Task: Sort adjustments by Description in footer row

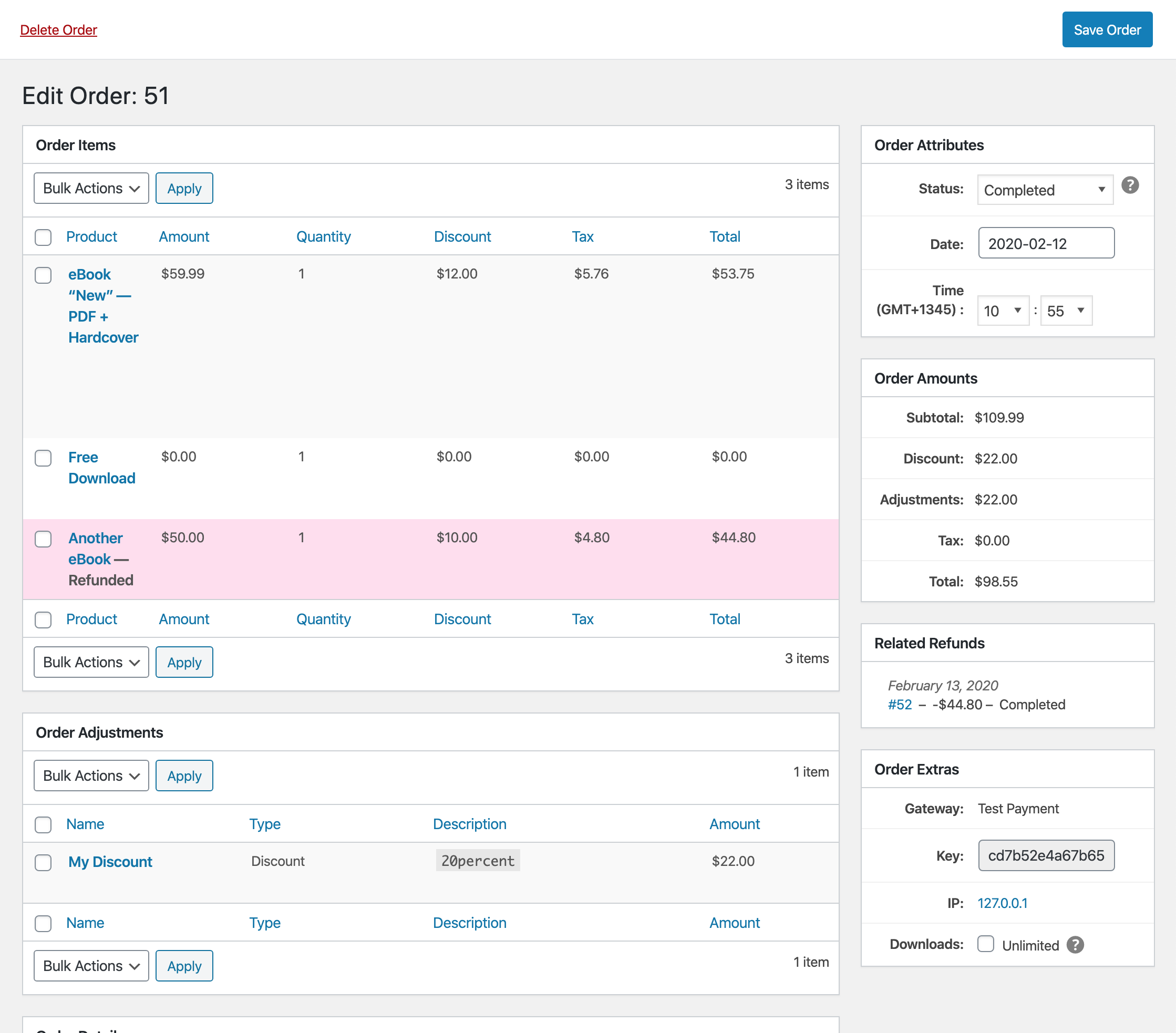Action: tap(469, 923)
